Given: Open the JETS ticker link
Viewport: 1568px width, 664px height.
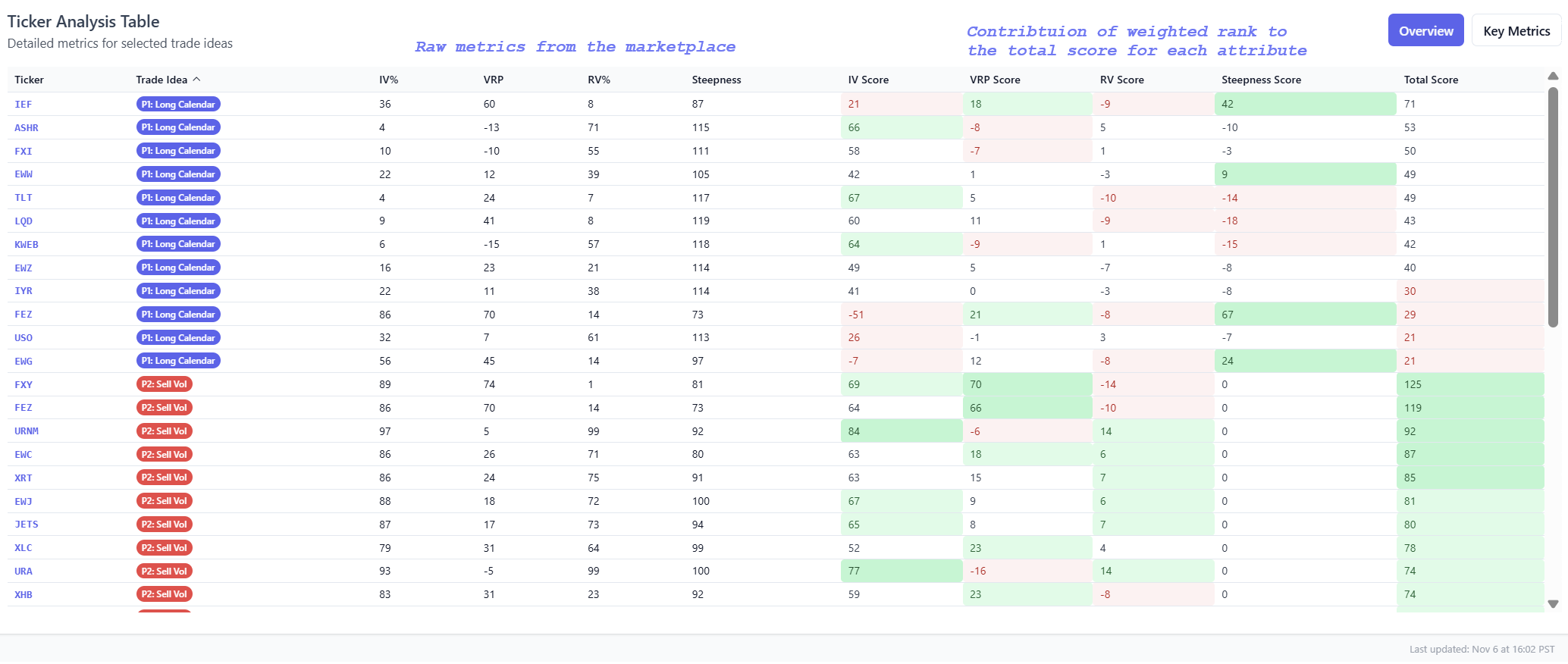Looking at the screenshot, I should pyautogui.click(x=27, y=525).
